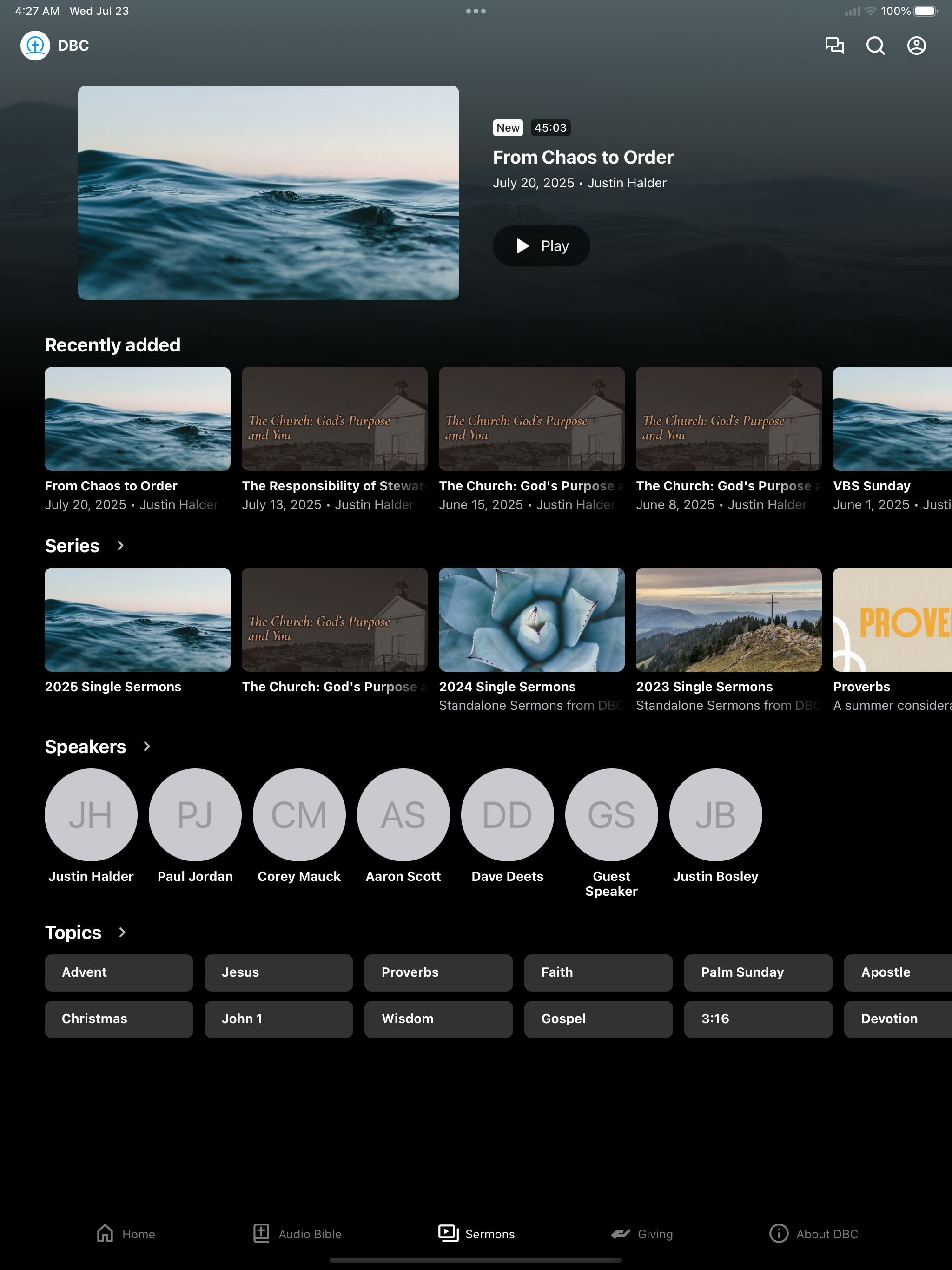The image size is (952, 1270).
Task: Choose the Apostle topic
Action: point(898,972)
